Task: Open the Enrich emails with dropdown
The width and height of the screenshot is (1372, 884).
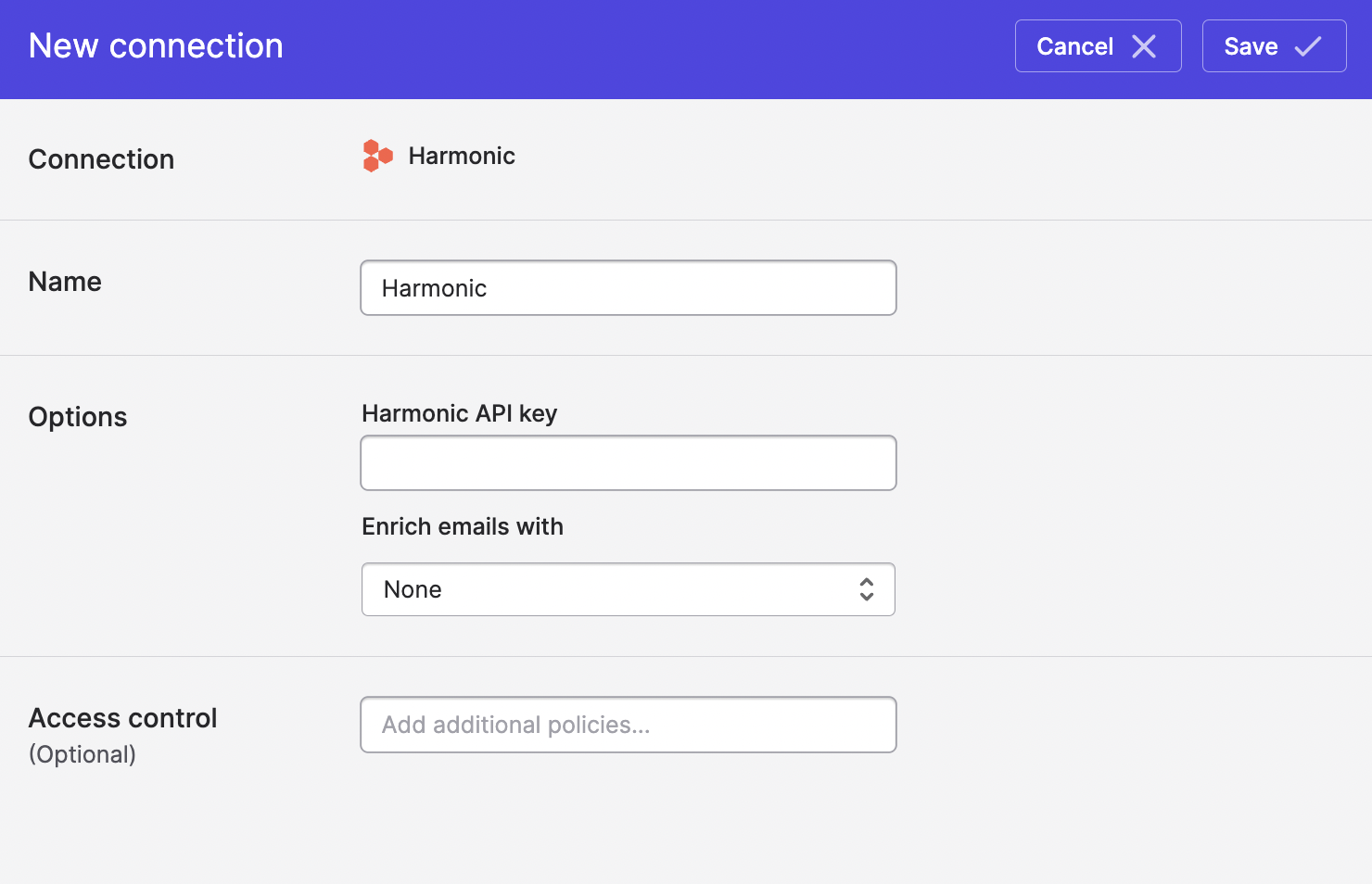Action: click(x=629, y=589)
